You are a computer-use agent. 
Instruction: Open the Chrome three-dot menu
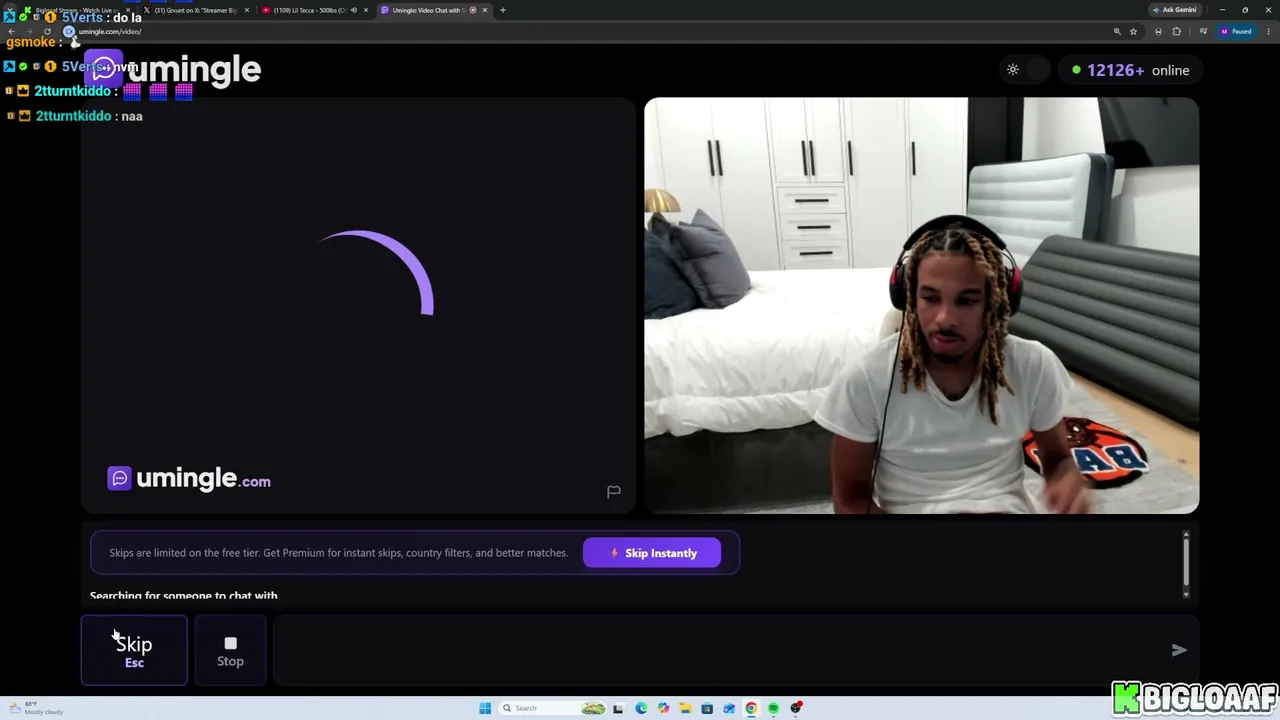[x=1267, y=31]
